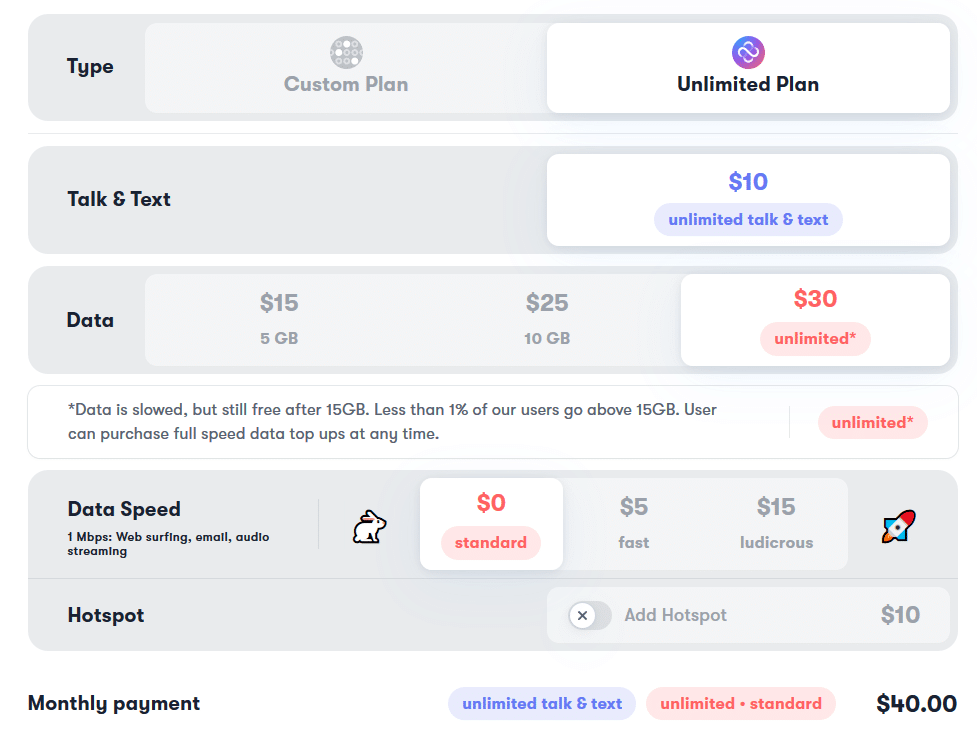
Task: Switch to the Custom Plan tab
Action: [x=346, y=68]
